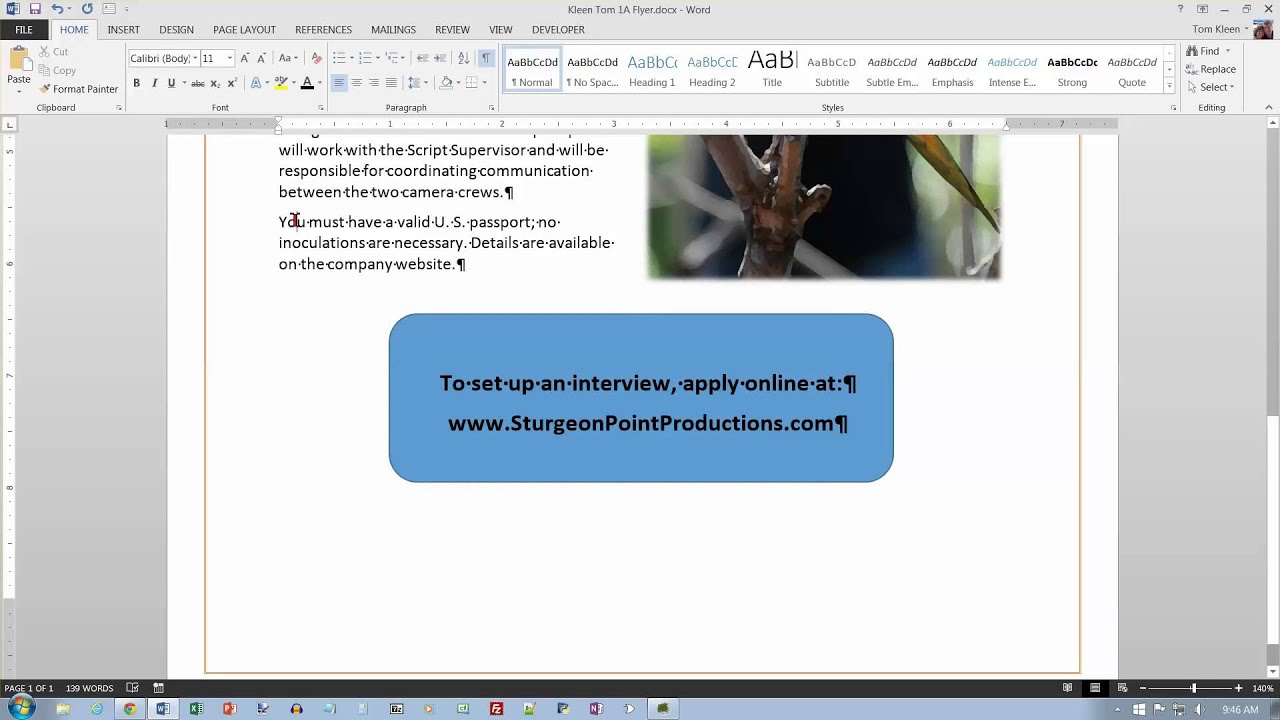Expand the Styles gallery
Image resolution: width=1280 pixels, height=720 pixels.
(x=1169, y=86)
